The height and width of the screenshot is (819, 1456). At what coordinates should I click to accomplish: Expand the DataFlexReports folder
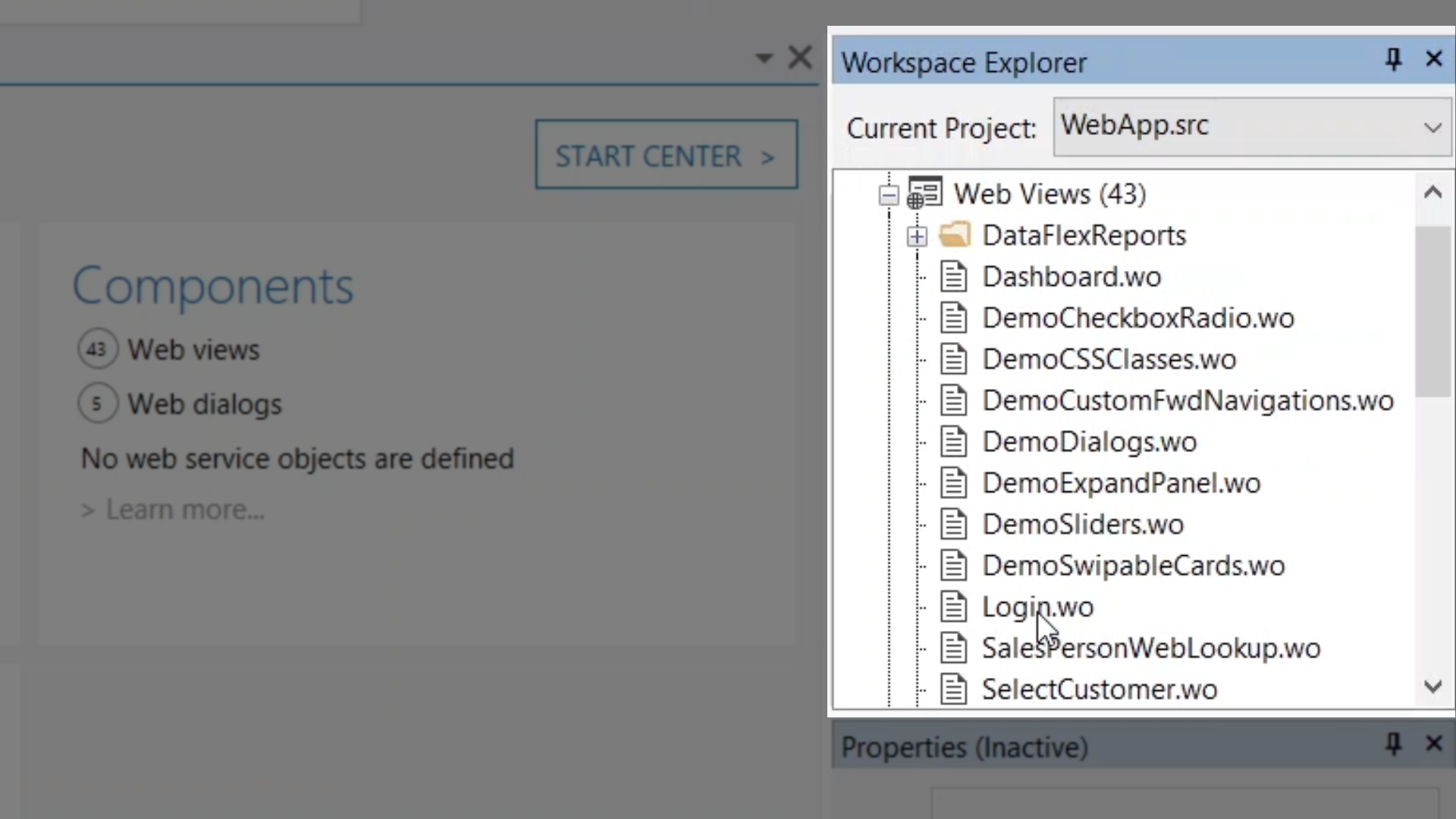click(917, 236)
